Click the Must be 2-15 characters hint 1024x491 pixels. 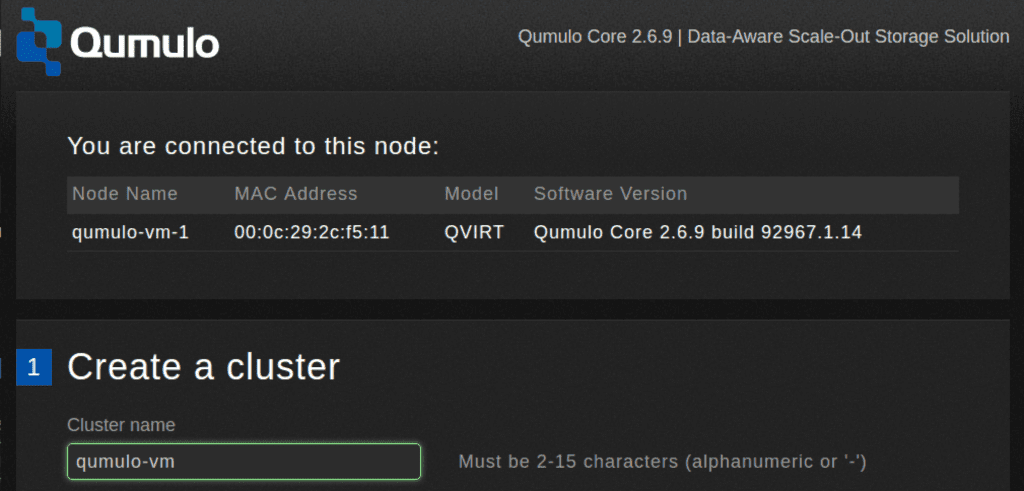pos(662,462)
